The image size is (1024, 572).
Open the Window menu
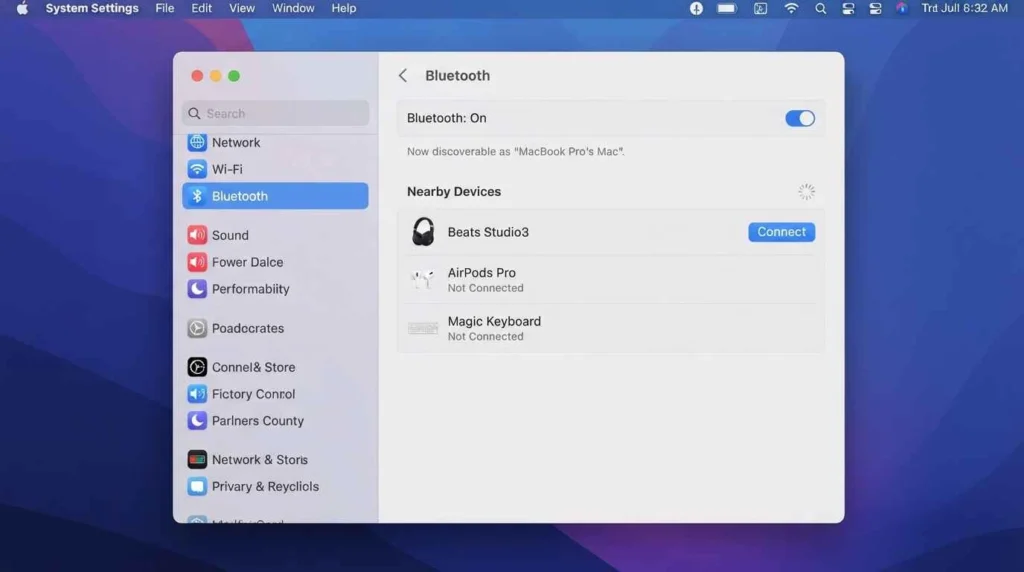(293, 8)
